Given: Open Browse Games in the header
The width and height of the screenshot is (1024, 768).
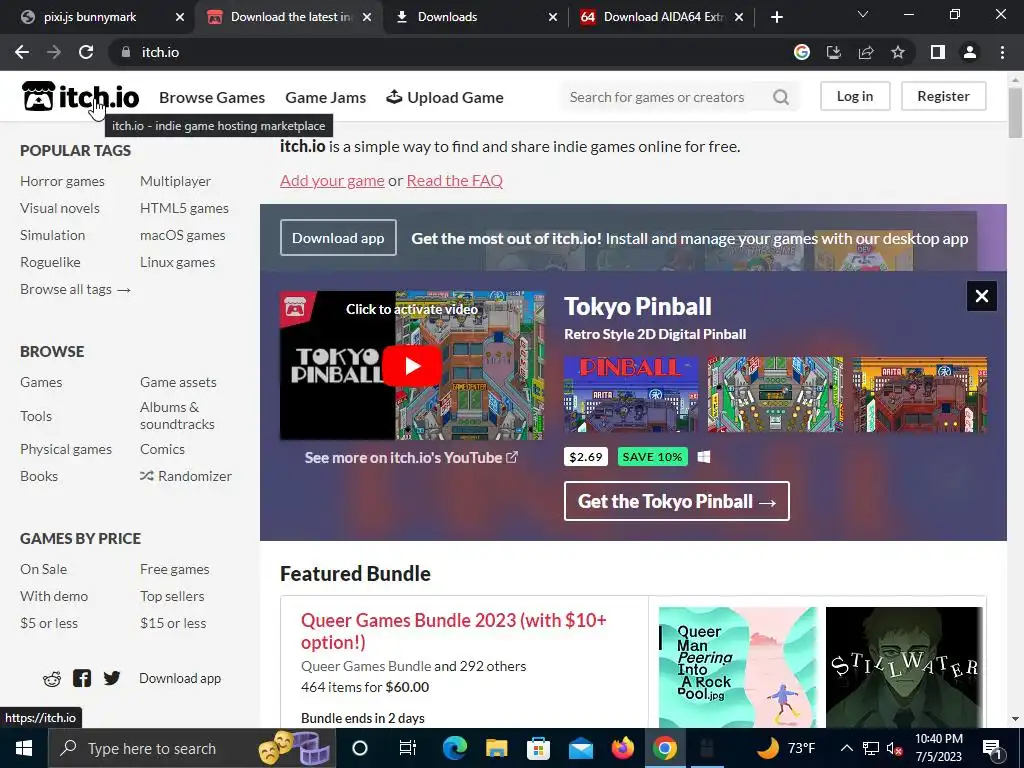Looking at the screenshot, I should point(212,97).
